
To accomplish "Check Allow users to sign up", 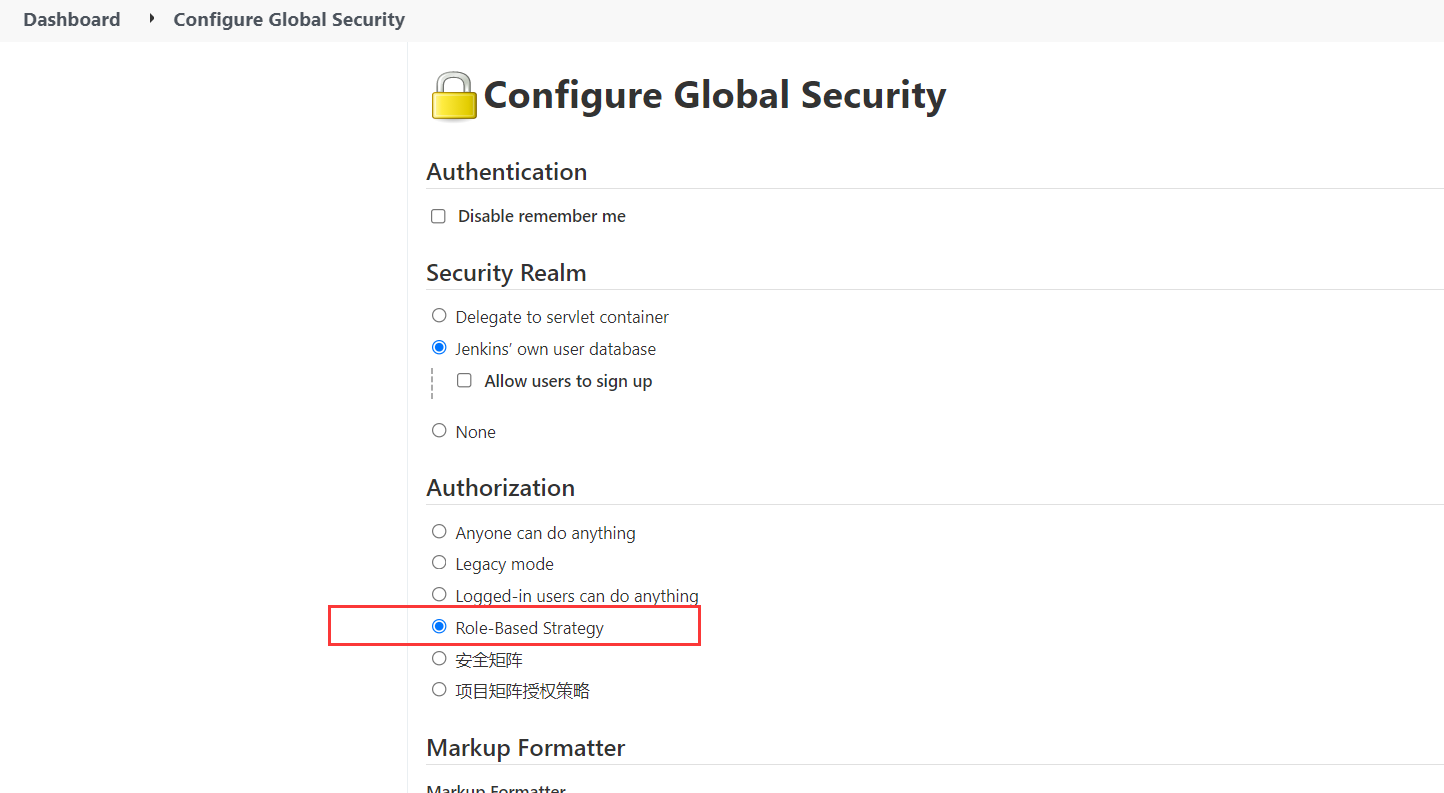I will (464, 380).
